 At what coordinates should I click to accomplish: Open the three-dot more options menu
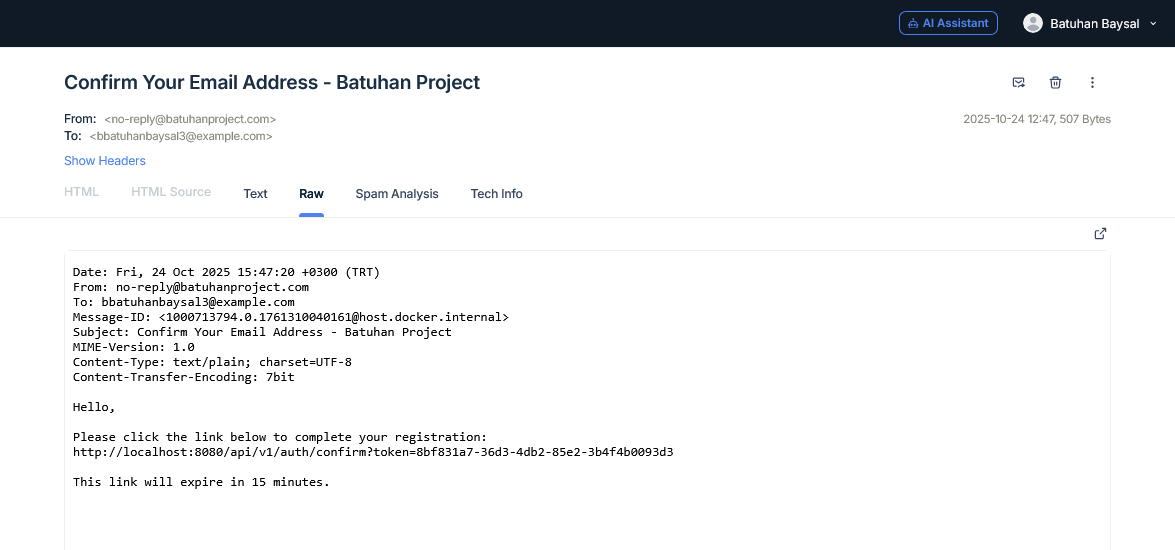[x=1092, y=82]
